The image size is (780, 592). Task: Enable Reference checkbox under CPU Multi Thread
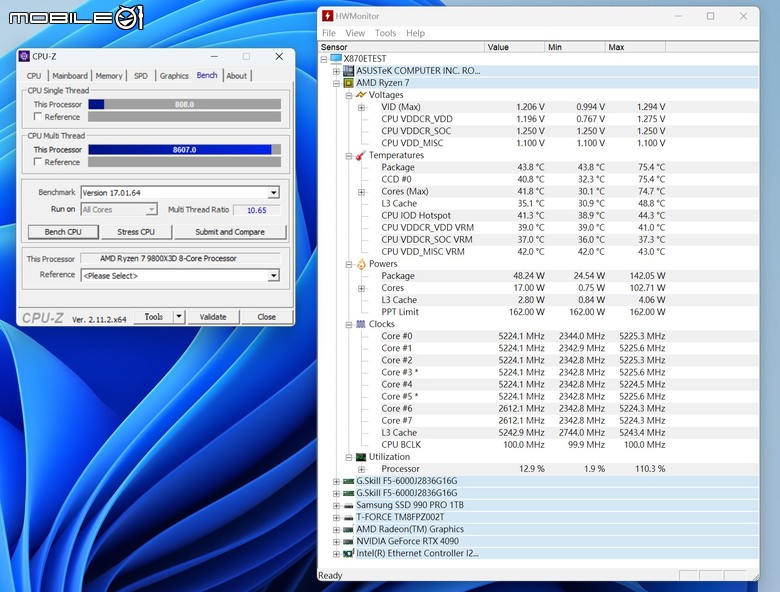coord(37,162)
